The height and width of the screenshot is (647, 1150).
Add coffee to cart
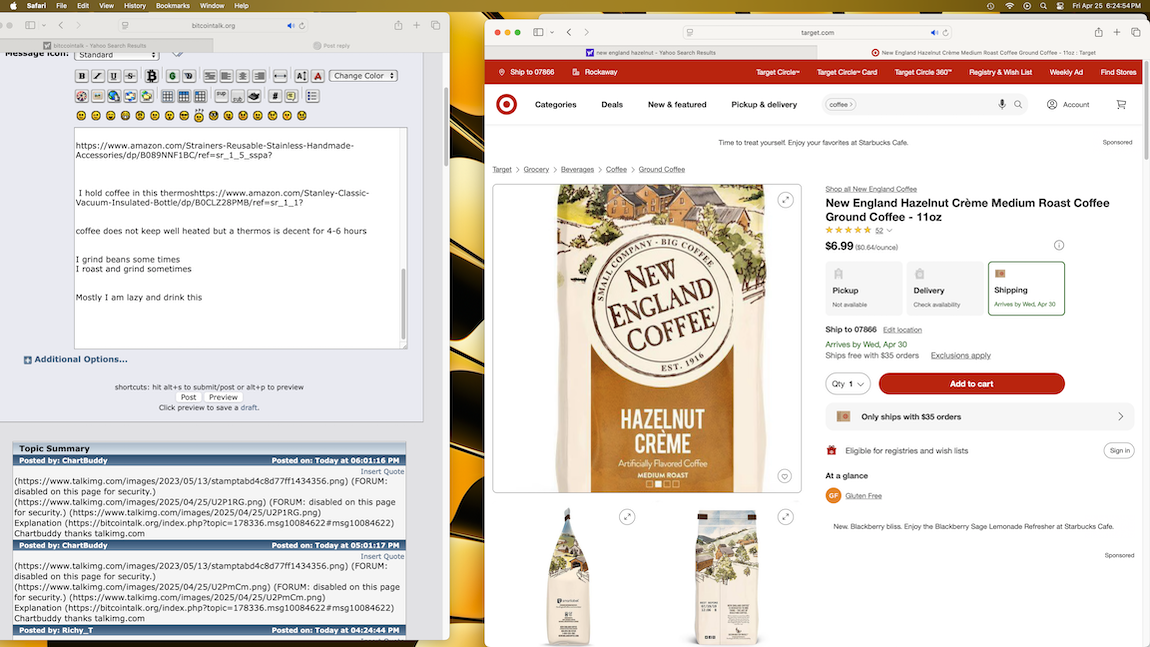[x=972, y=384]
